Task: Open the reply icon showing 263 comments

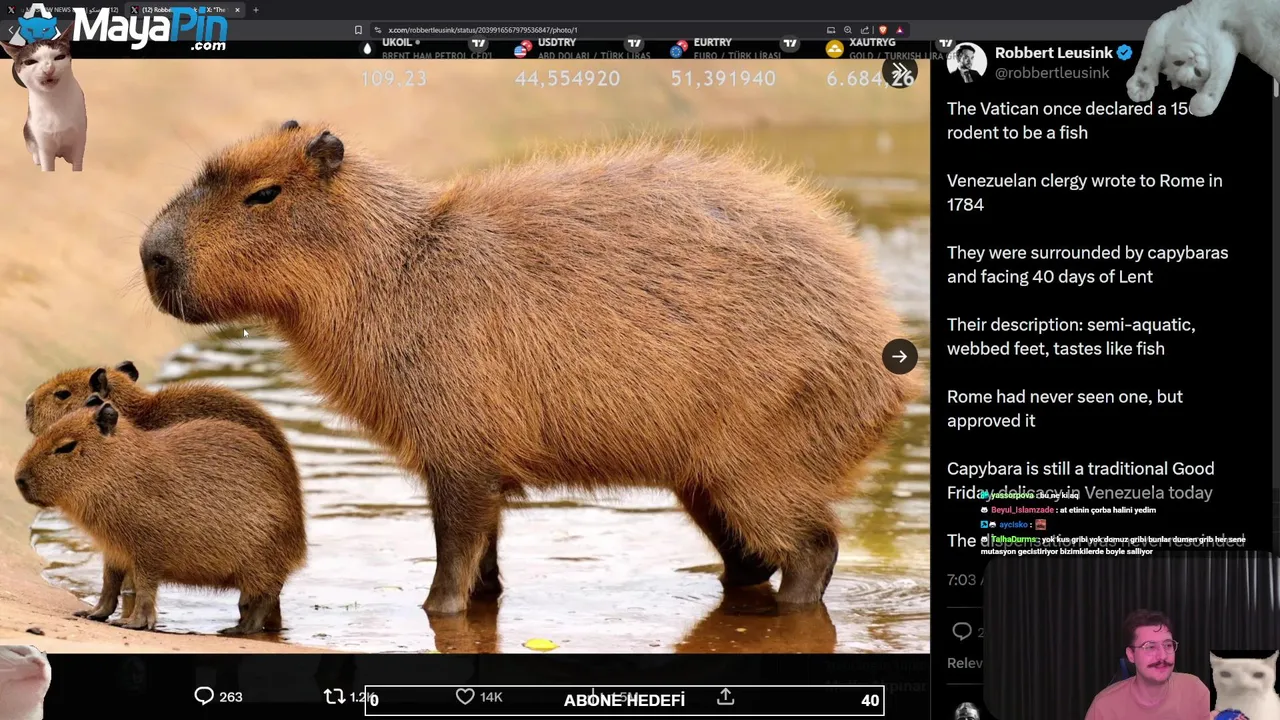Action: tap(204, 696)
